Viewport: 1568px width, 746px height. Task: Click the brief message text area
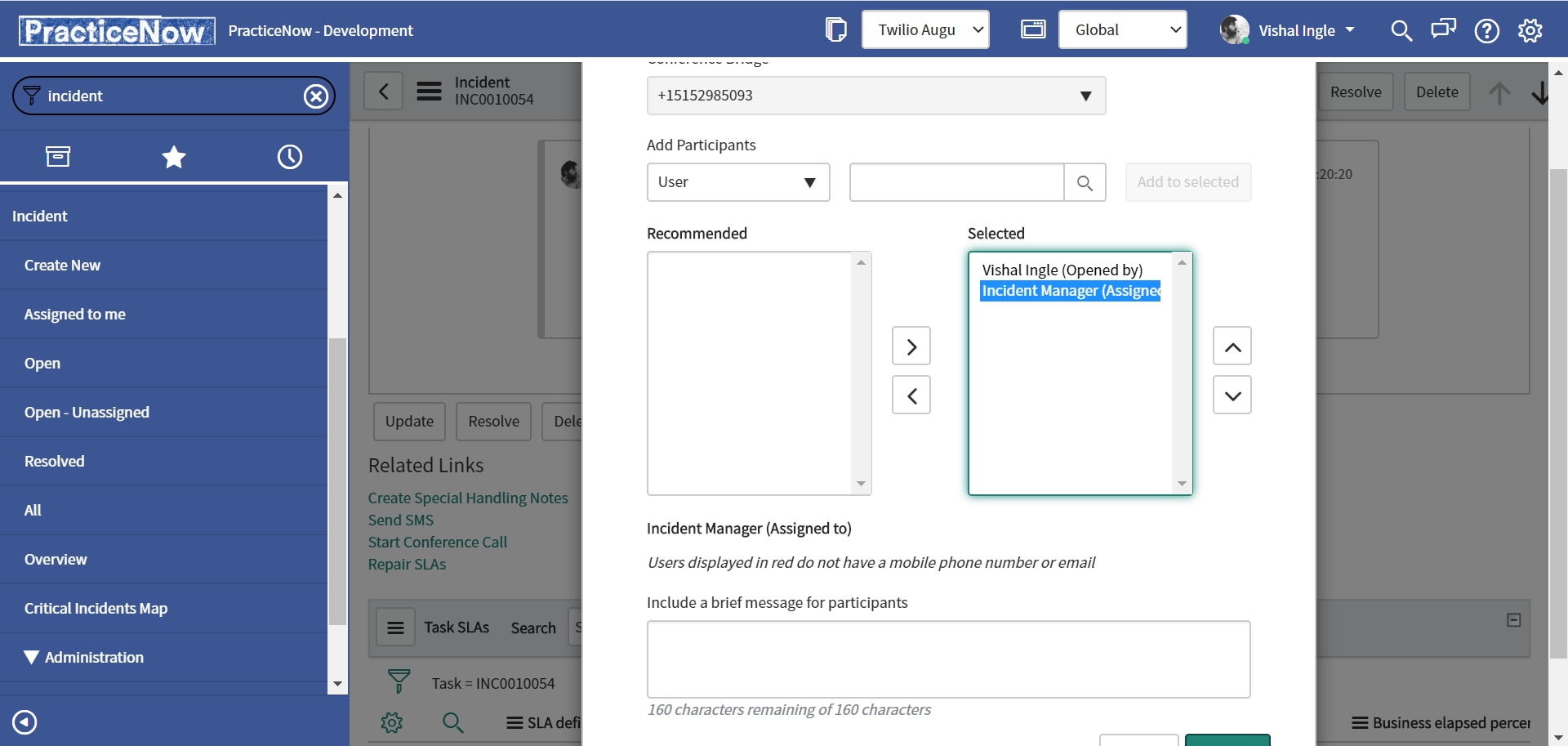(947, 659)
